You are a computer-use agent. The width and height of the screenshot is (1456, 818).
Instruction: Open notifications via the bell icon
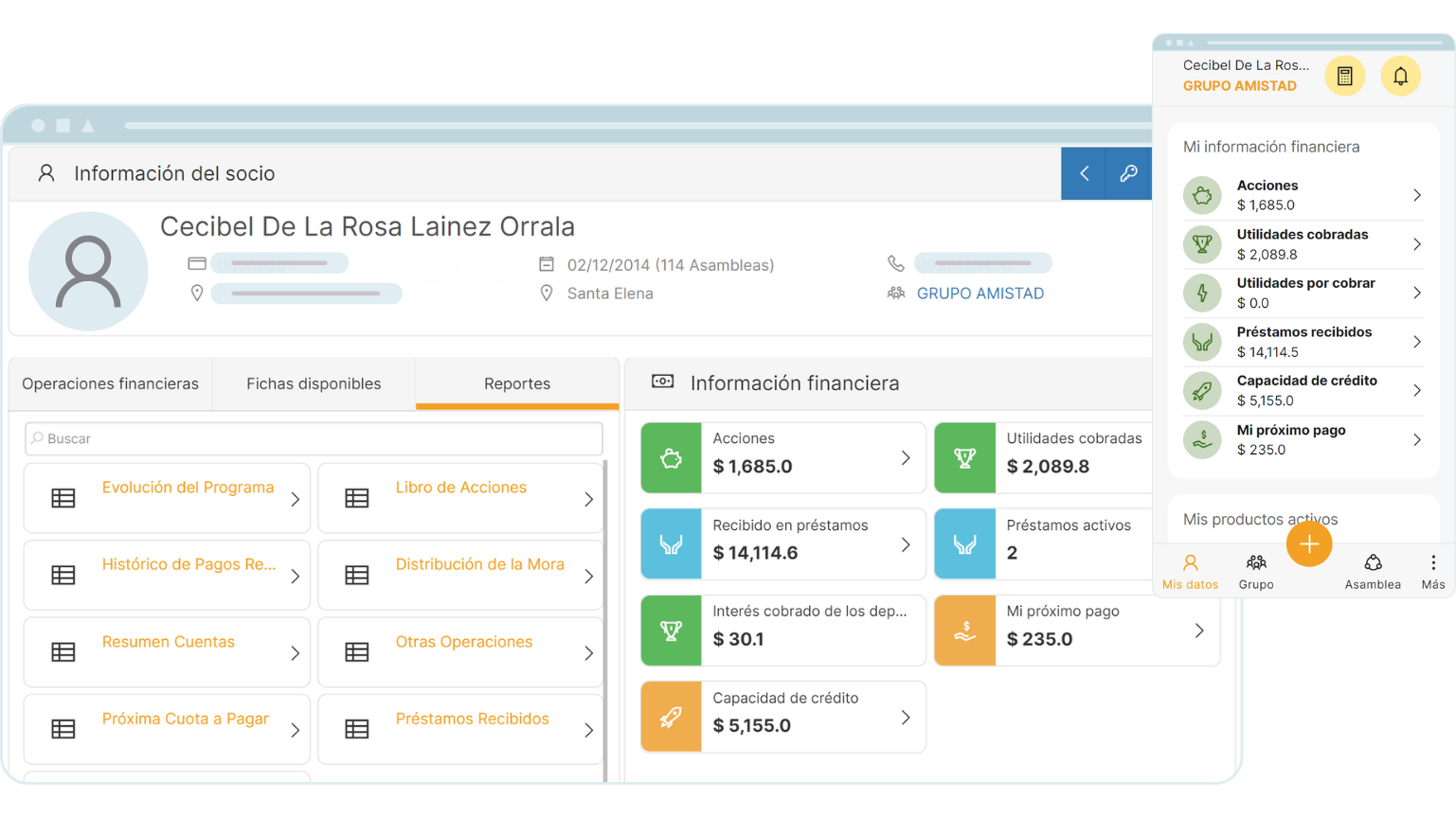(x=1400, y=76)
